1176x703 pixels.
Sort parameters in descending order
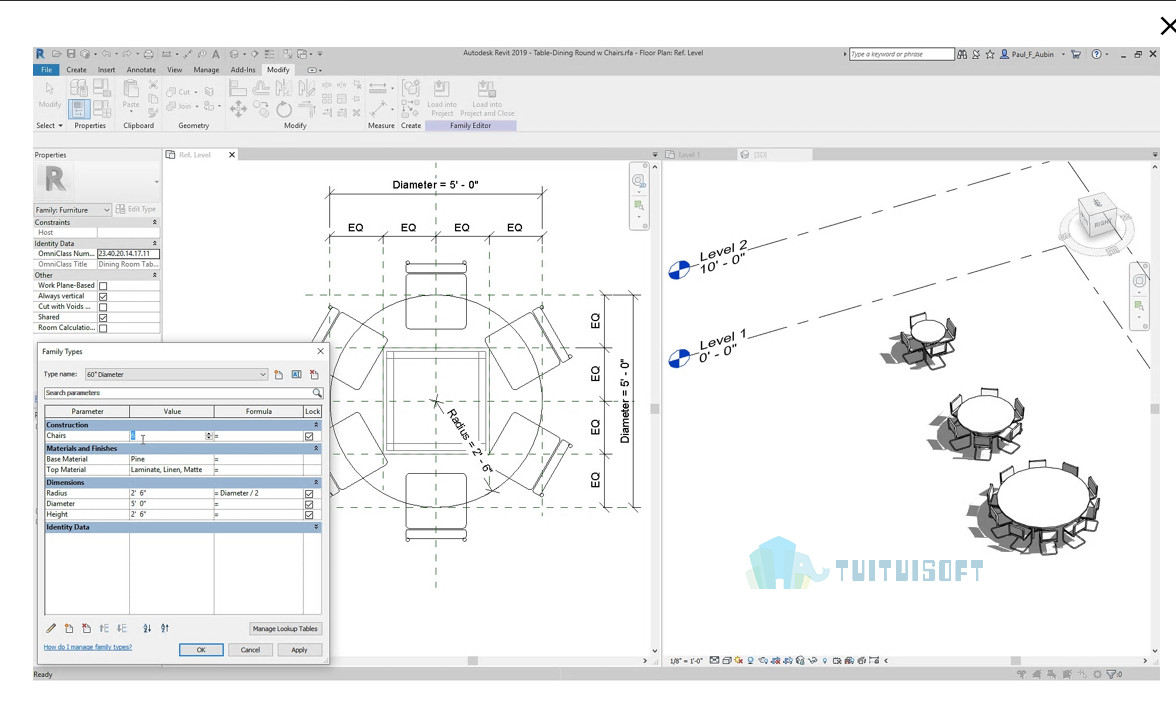click(x=164, y=629)
